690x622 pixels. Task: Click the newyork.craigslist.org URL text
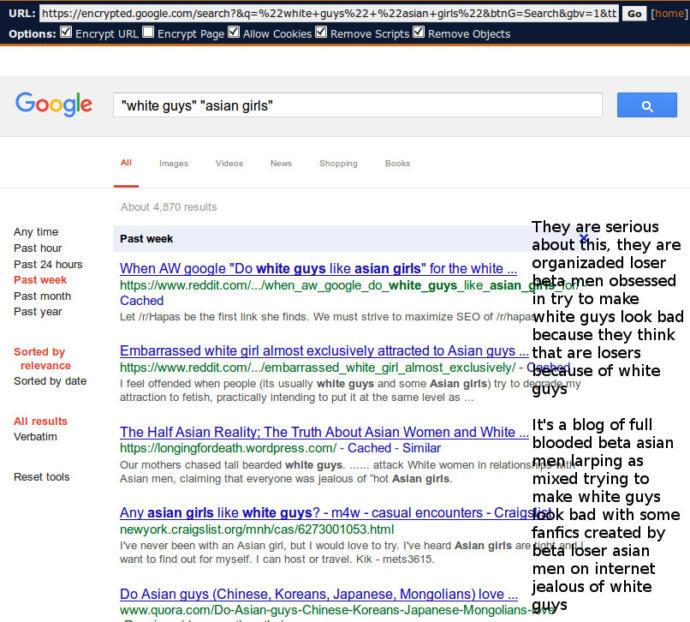tap(257, 530)
